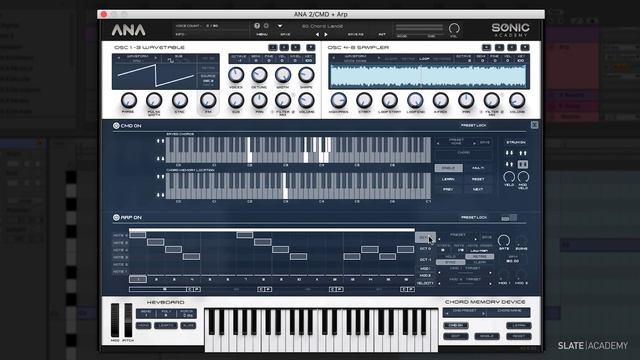The height and width of the screenshot is (360, 640).
Task: Select previous wavetable waveform arrow
Action: point(119,59)
